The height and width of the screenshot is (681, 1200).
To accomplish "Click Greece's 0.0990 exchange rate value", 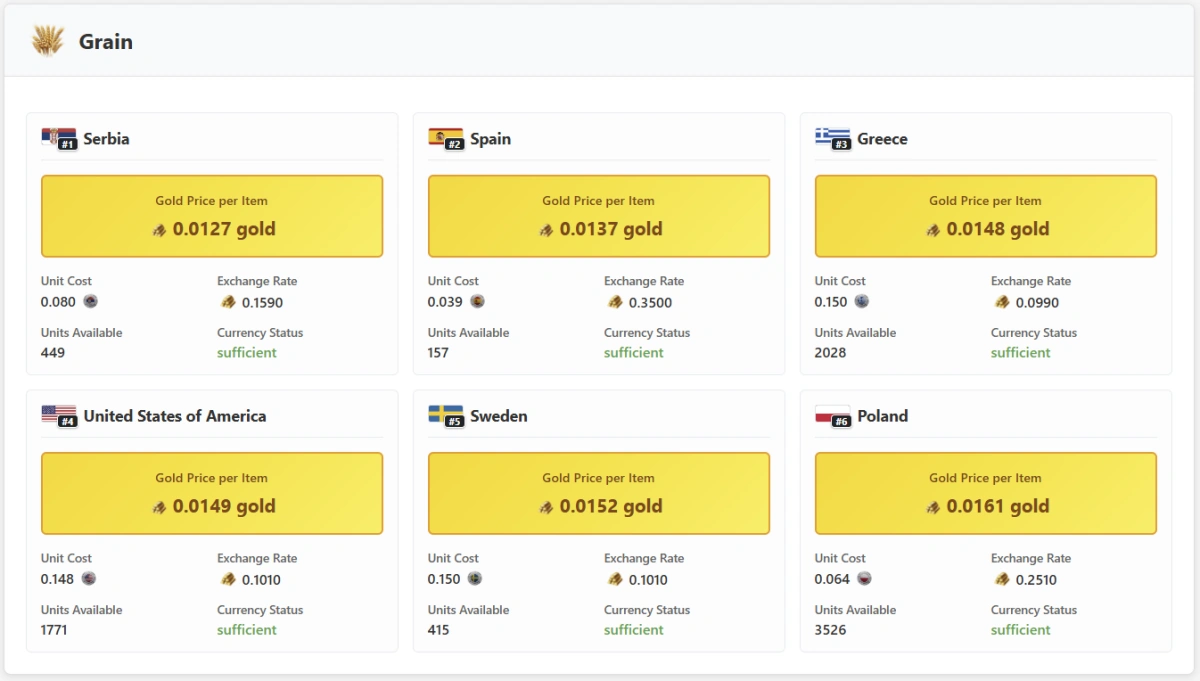I will point(1037,302).
